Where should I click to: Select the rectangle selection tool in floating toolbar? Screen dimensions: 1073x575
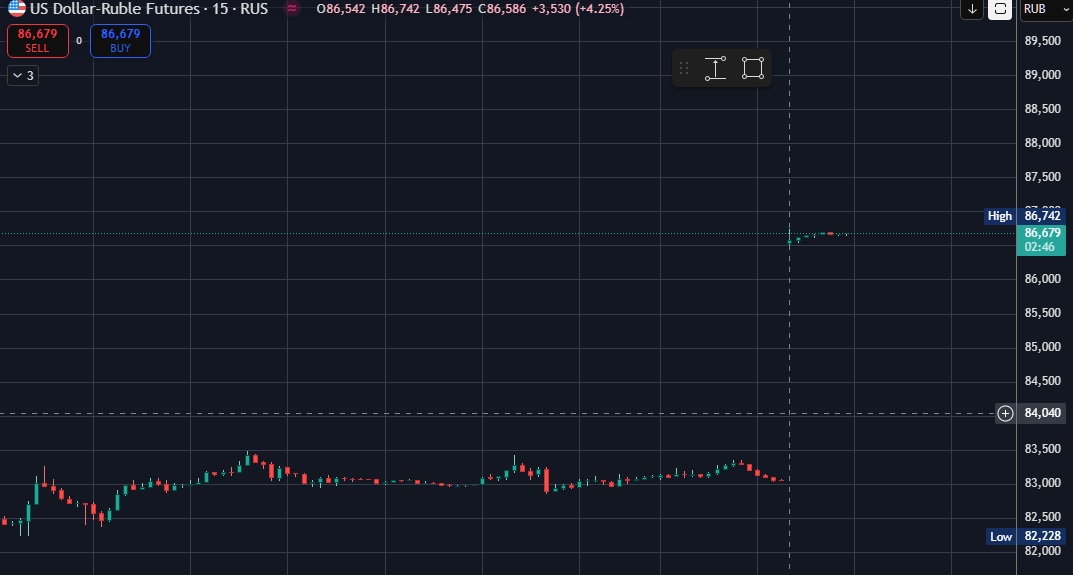point(753,68)
